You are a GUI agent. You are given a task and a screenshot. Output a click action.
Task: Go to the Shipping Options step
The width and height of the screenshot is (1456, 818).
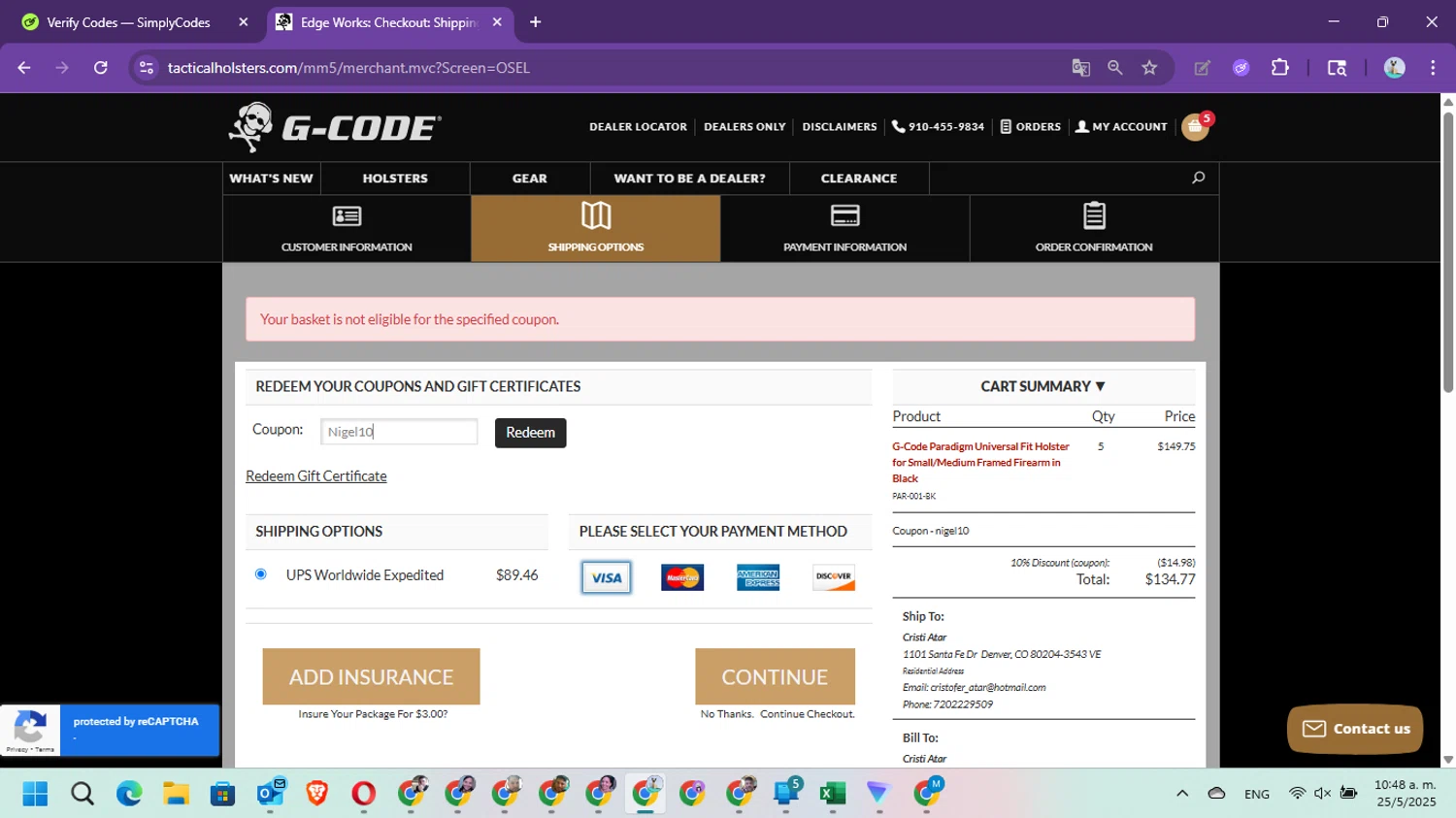(x=596, y=229)
